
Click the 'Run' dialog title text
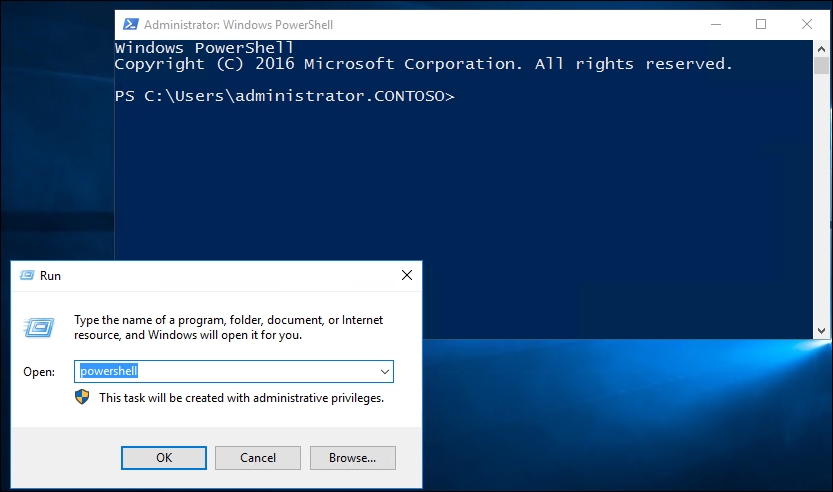click(x=50, y=276)
